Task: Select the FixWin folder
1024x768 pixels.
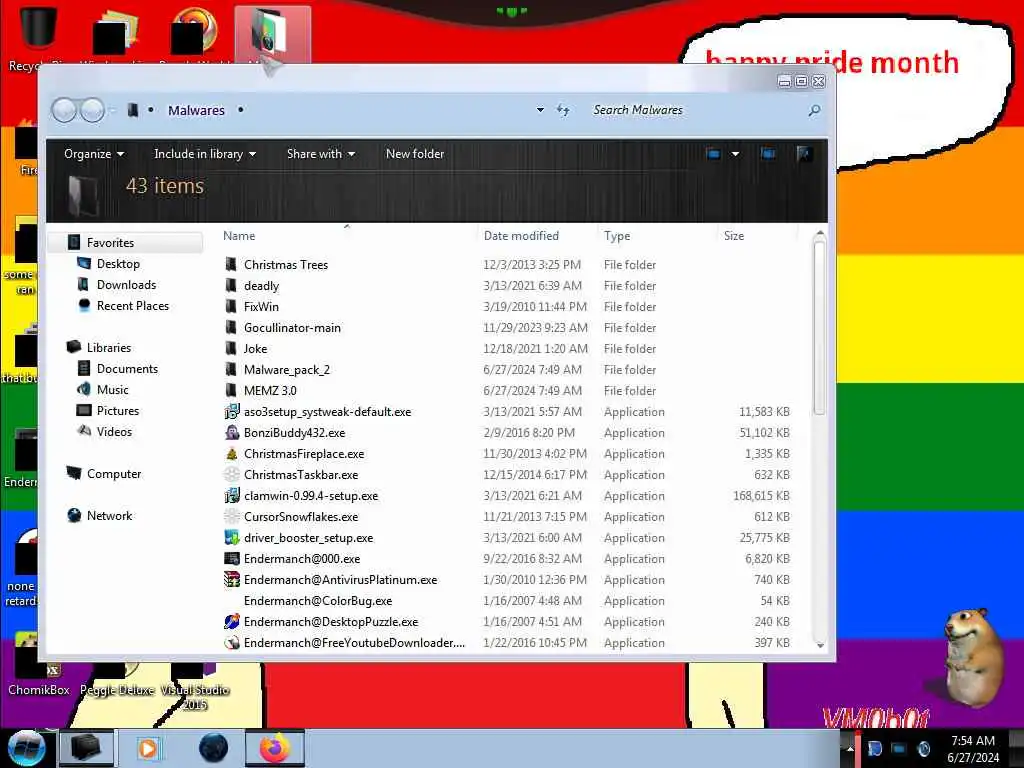Action: [261, 307]
